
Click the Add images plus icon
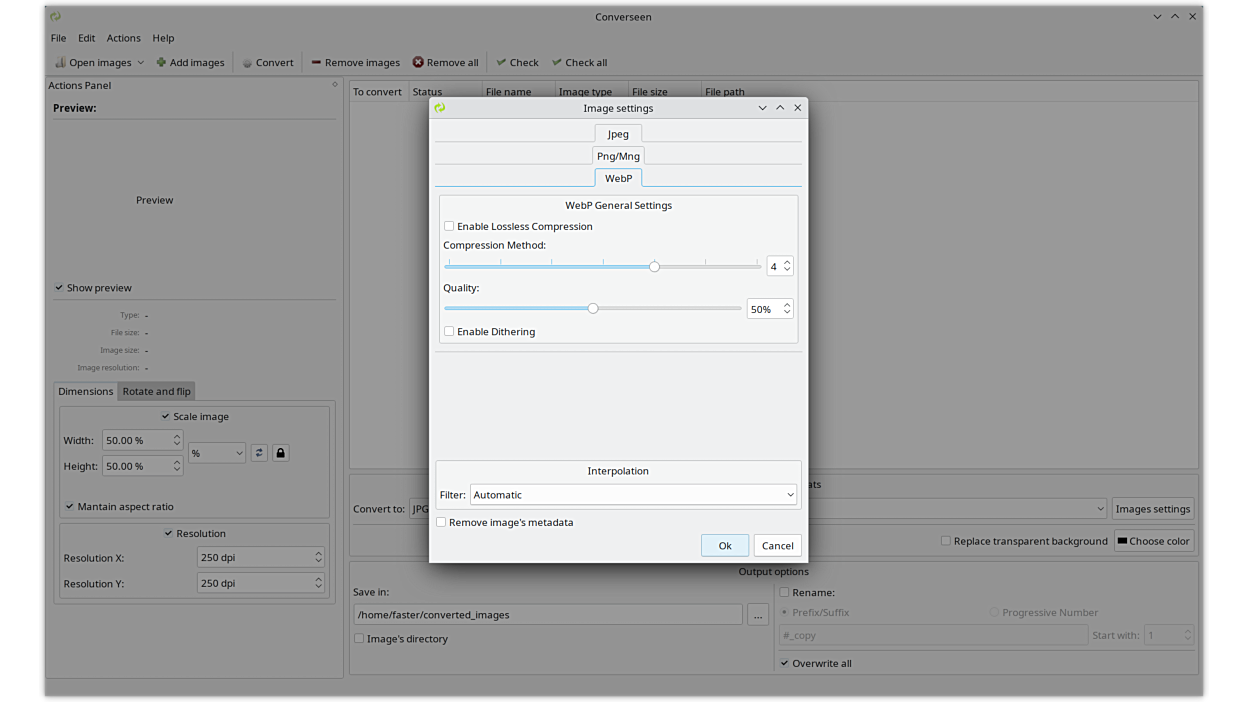(x=161, y=62)
